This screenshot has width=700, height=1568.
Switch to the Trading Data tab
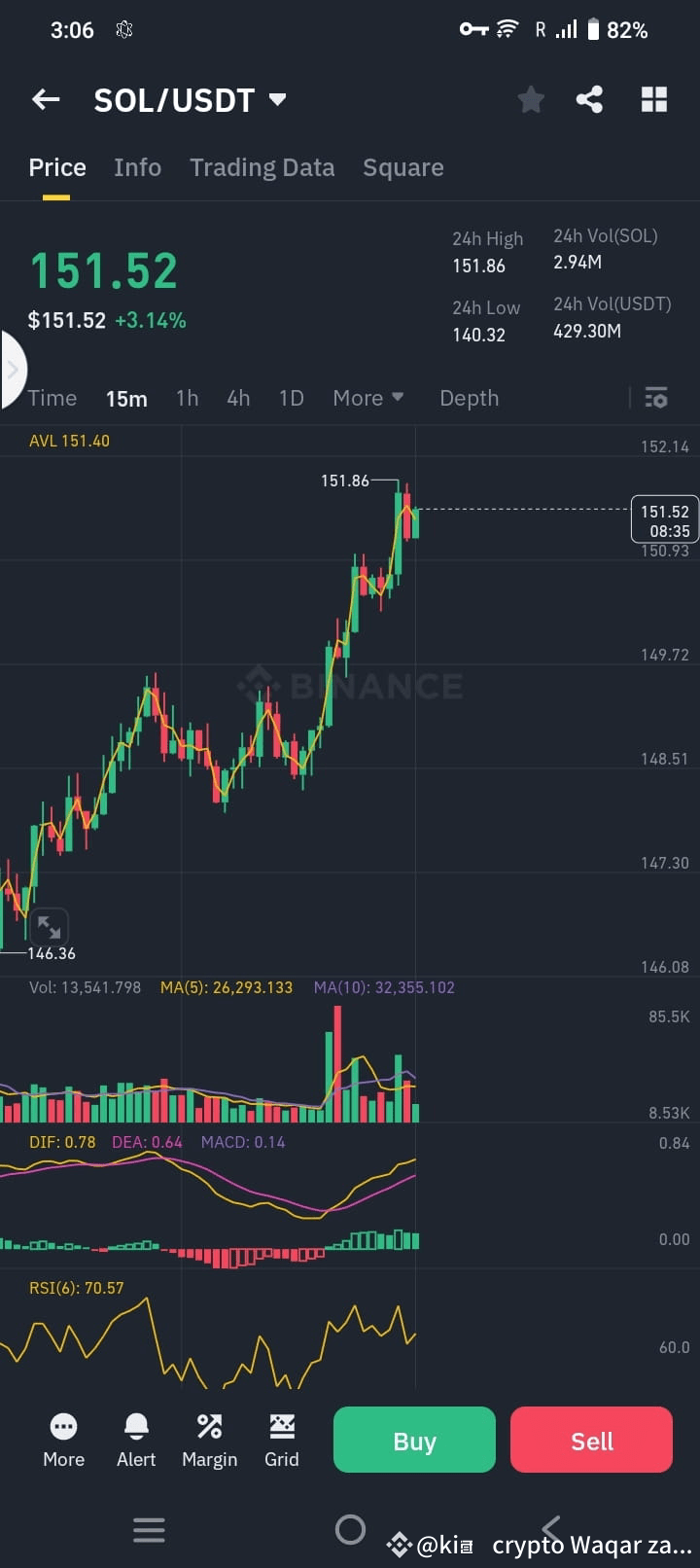pos(262,167)
